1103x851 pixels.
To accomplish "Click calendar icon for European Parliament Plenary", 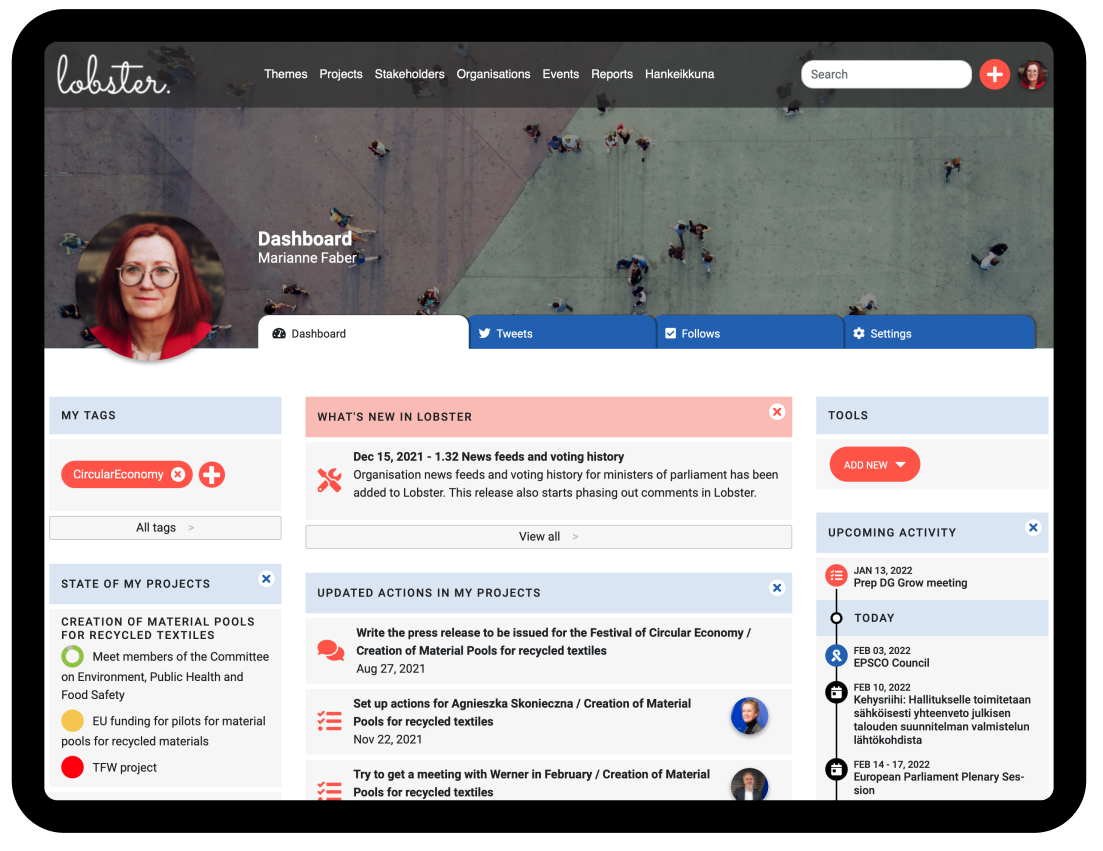I will 836,769.
